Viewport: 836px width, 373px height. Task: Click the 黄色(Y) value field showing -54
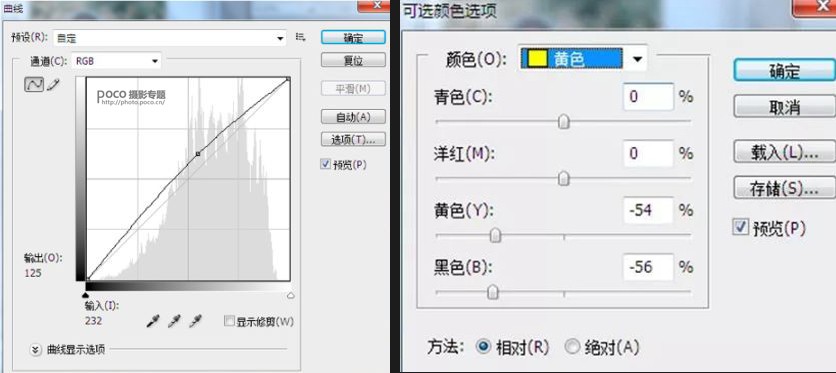[x=648, y=210]
